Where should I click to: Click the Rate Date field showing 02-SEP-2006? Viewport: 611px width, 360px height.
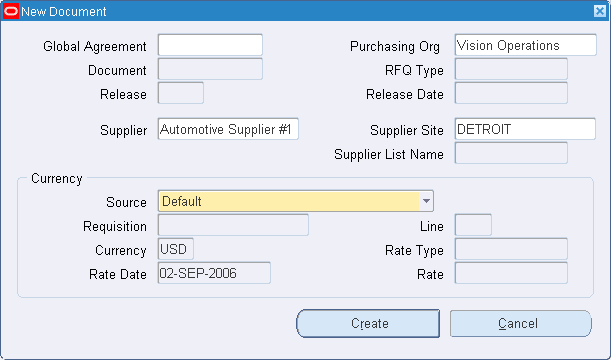214,273
